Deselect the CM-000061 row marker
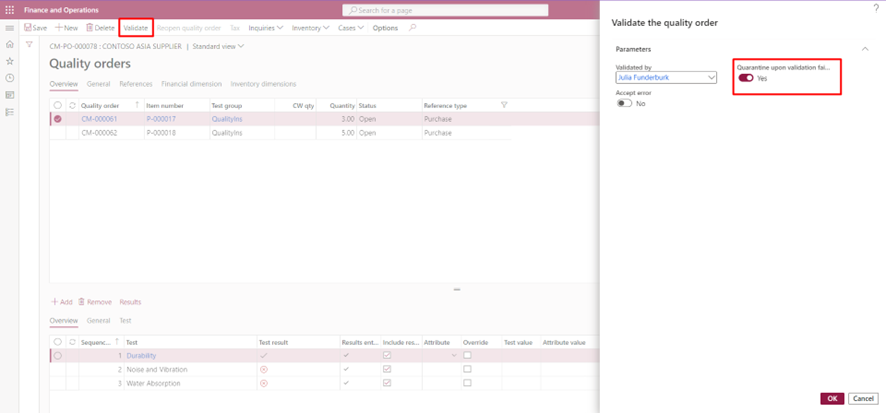The height and width of the screenshot is (413, 886). [58, 119]
